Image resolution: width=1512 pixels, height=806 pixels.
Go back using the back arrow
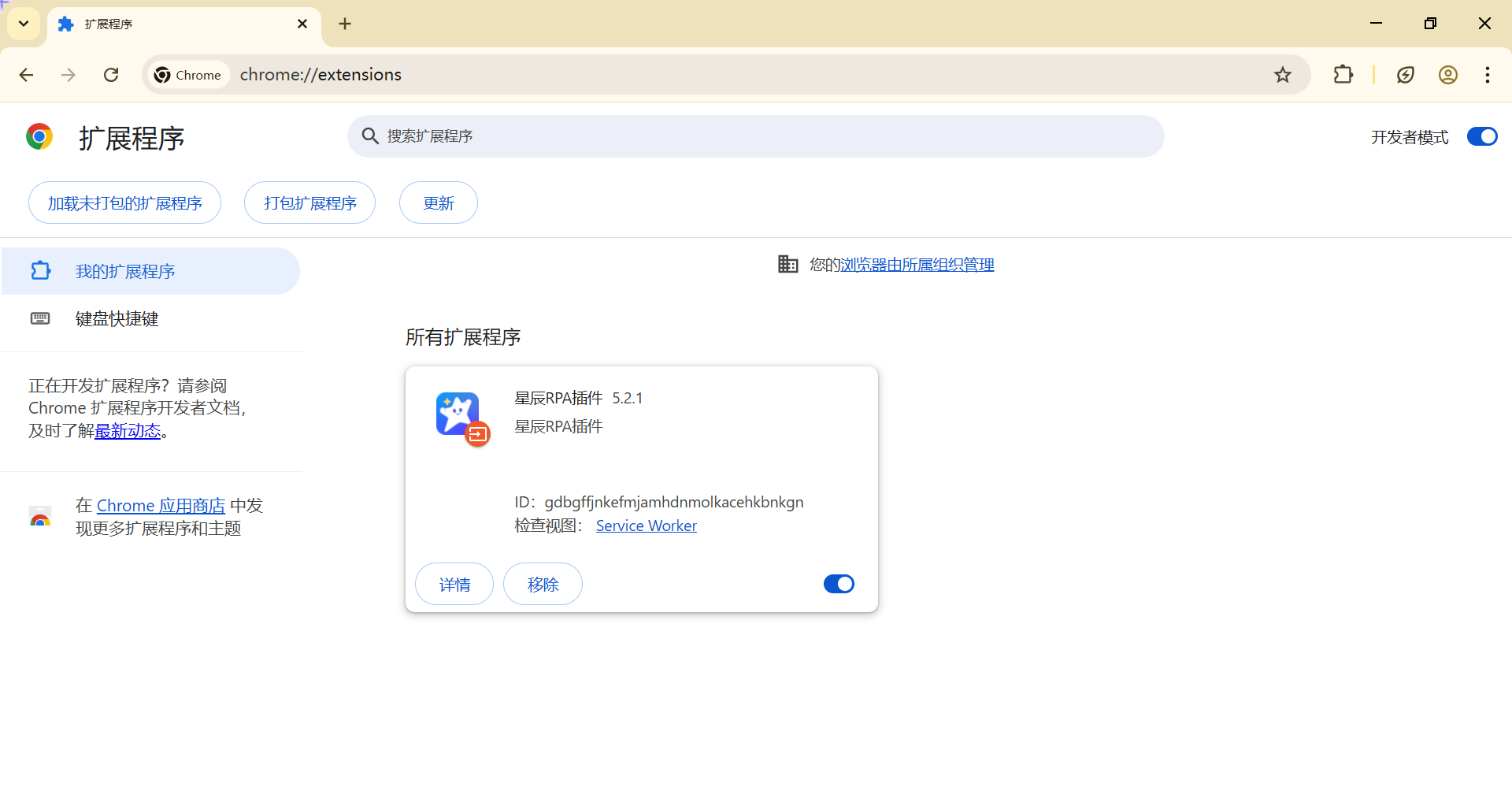point(26,75)
